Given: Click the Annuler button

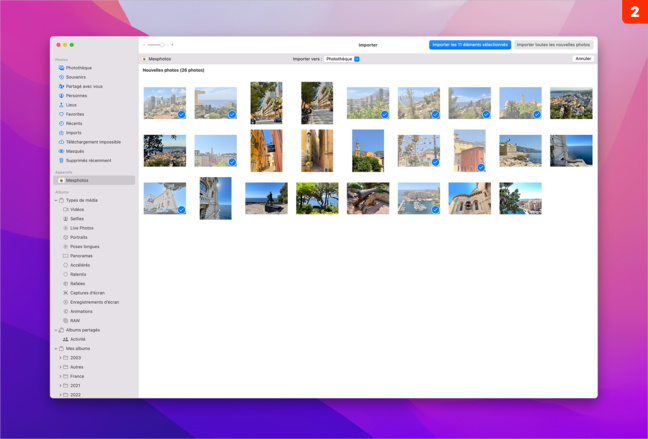Looking at the screenshot, I should pos(582,59).
